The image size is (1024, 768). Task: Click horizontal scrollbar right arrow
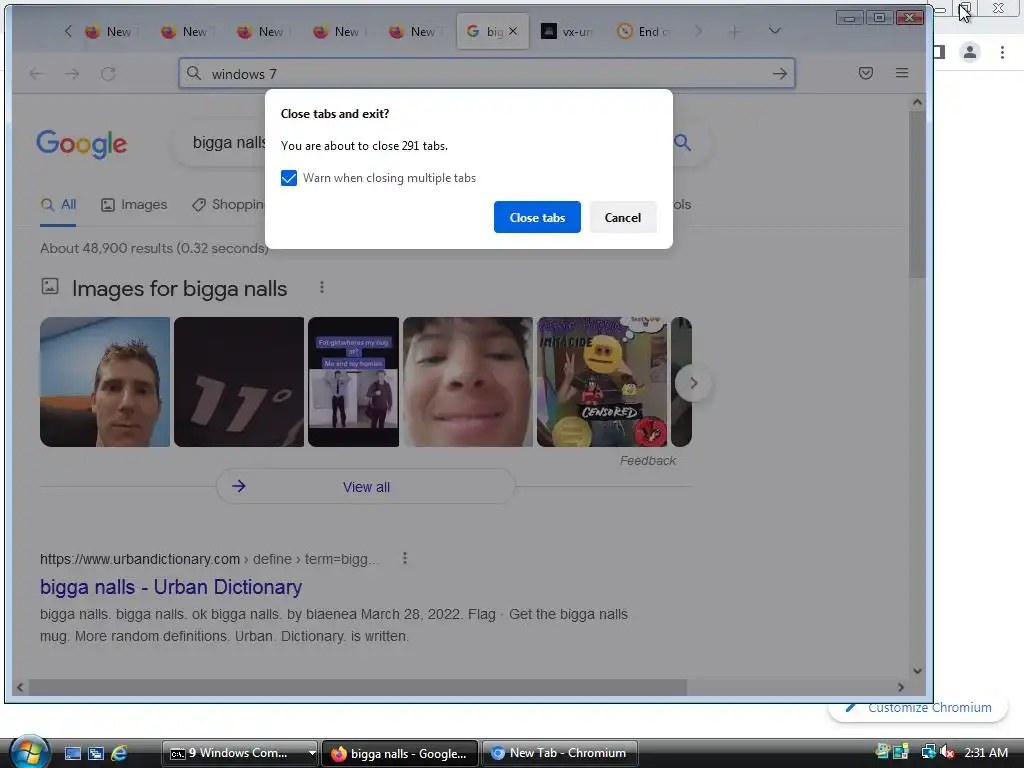click(x=901, y=688)
